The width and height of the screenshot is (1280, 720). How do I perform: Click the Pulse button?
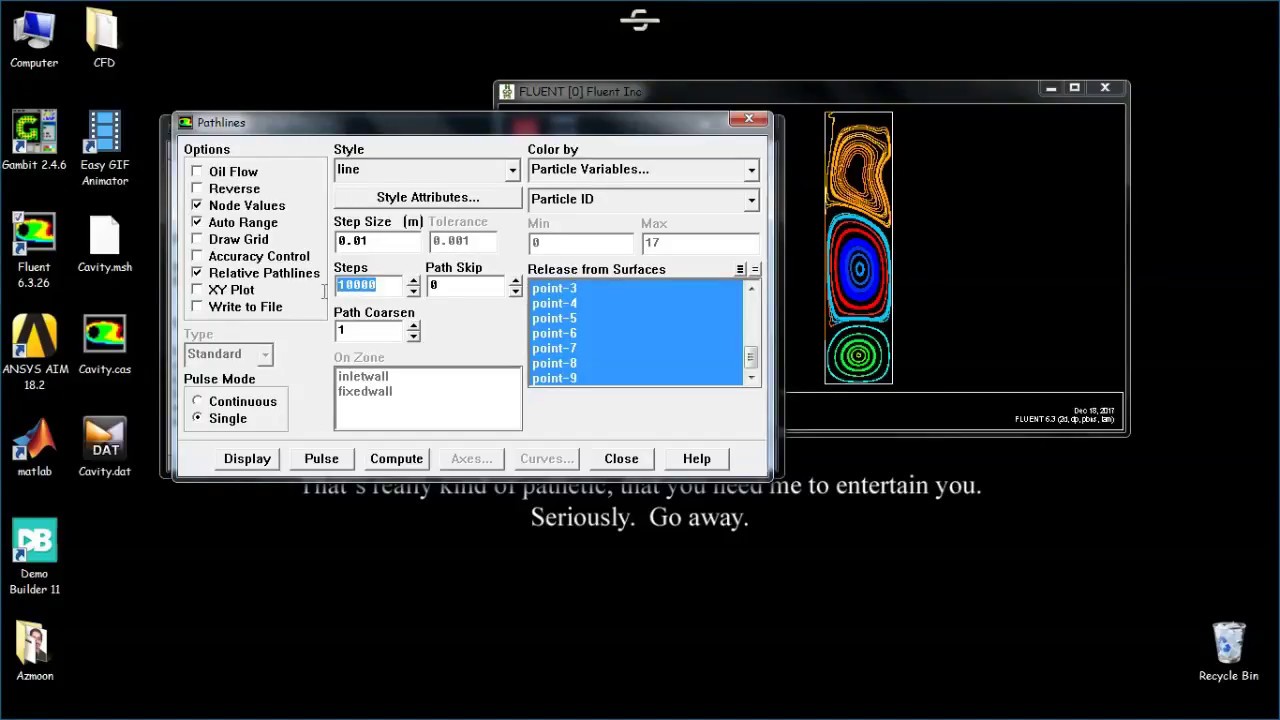[321, 459]
